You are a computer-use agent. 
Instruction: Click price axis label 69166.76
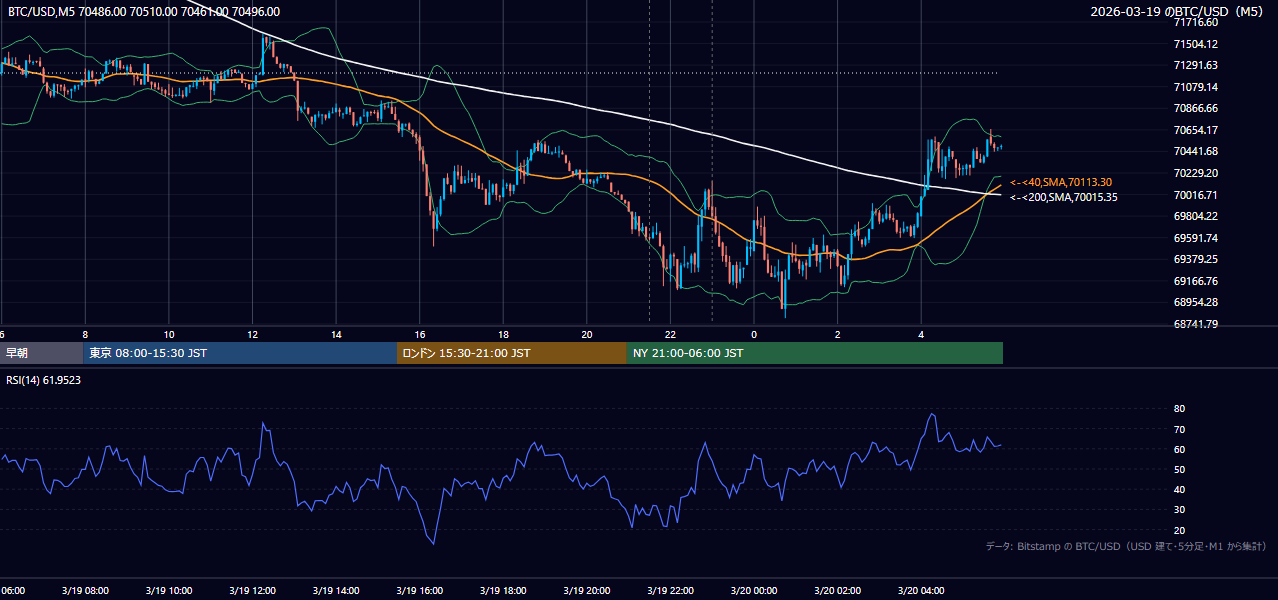point(1195,281)
